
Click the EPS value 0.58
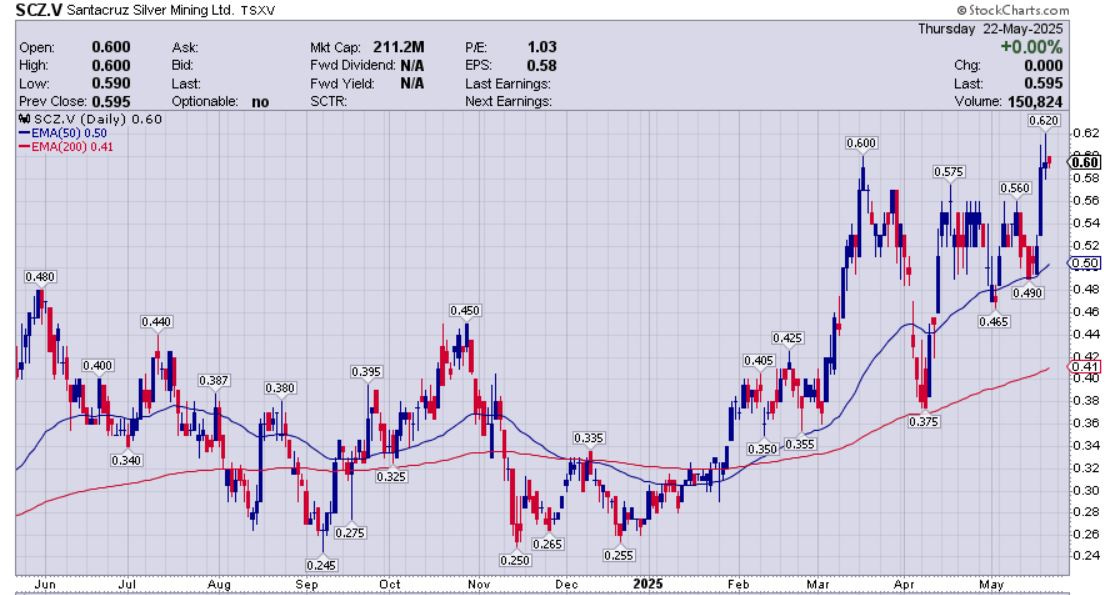542,65
